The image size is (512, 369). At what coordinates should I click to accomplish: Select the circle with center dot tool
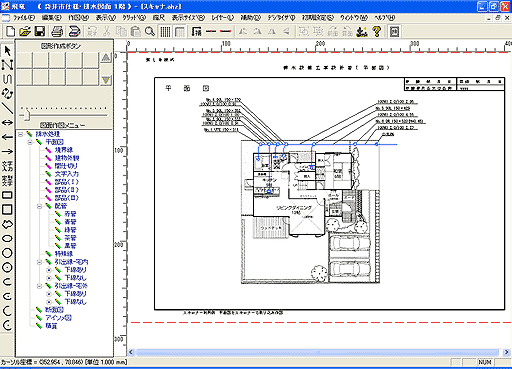click(x=7, y=267)
